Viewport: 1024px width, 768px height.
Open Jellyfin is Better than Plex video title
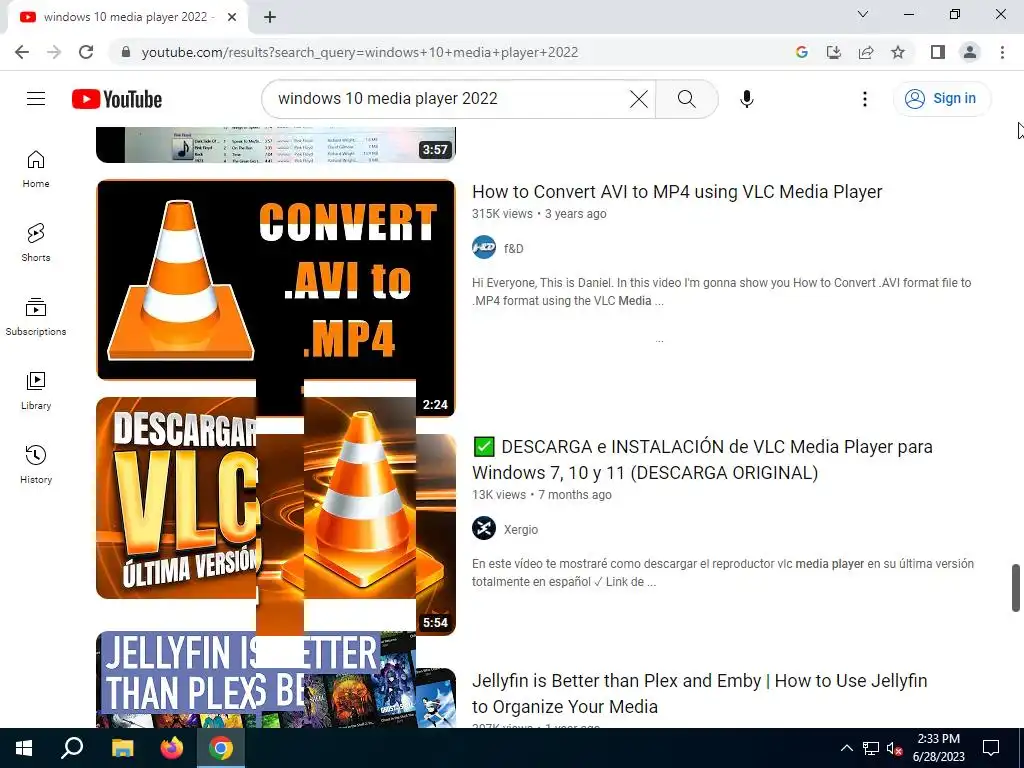pyautogui.click(x=699, y=693)
